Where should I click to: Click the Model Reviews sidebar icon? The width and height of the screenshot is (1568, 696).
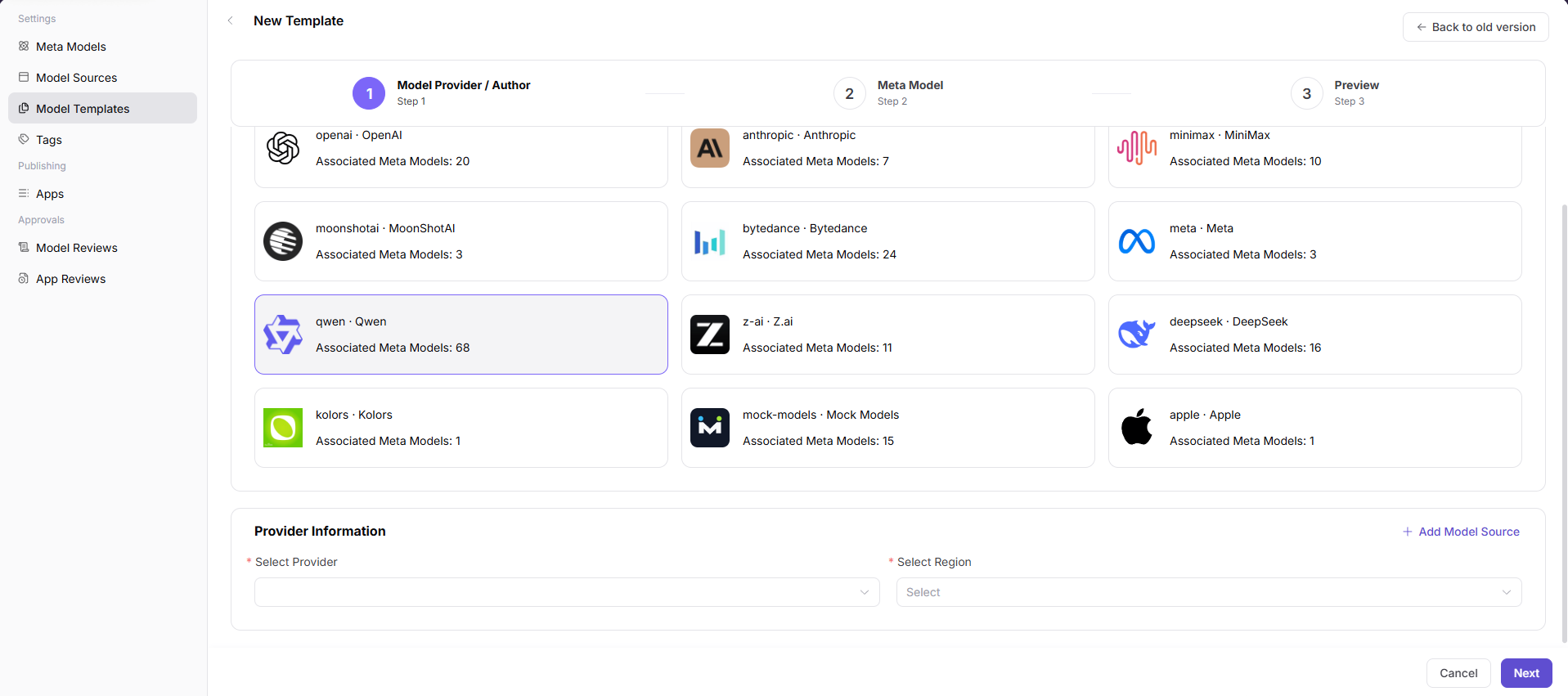24,247
